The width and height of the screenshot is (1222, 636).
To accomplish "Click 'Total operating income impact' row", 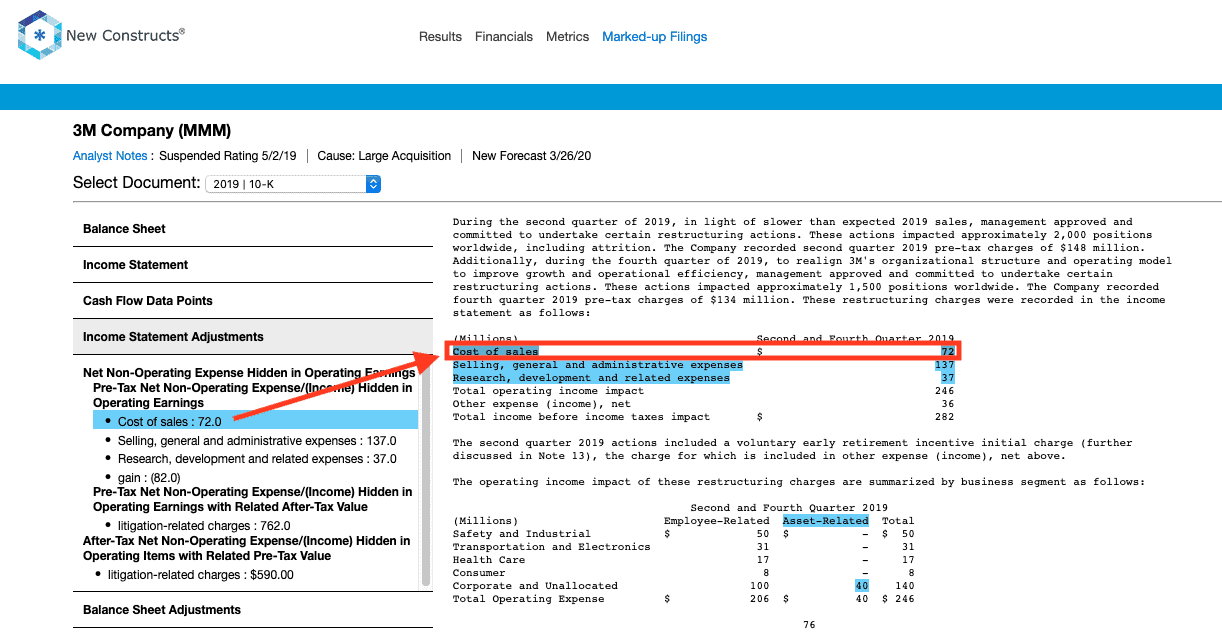I will click(703, 391).
